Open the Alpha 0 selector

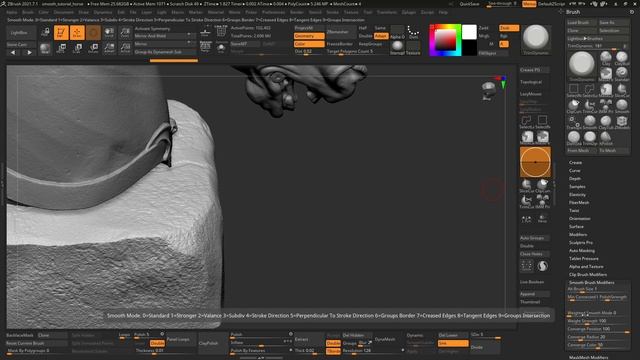pos(397,32)
